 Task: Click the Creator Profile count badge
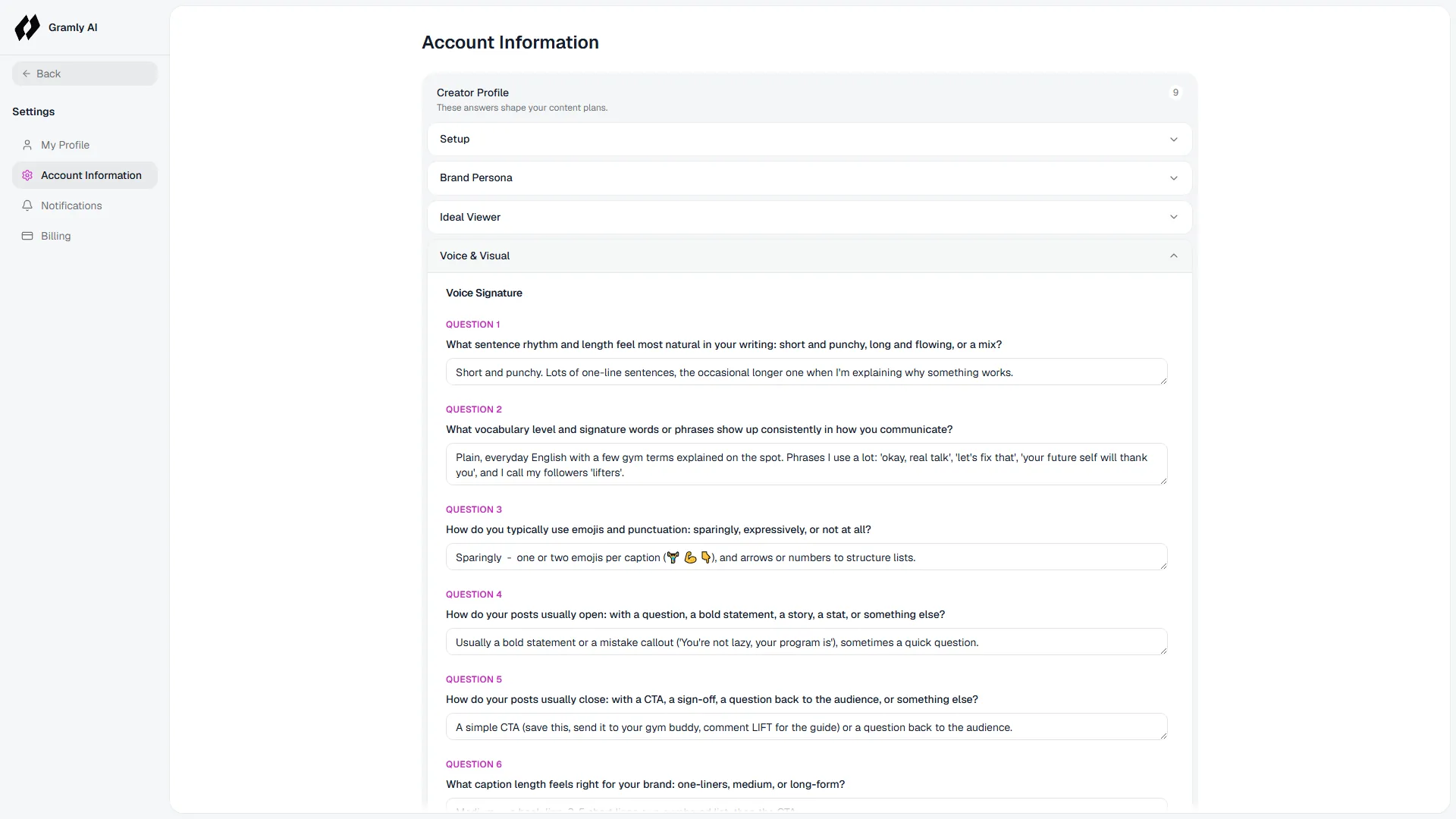[1175, 93]
